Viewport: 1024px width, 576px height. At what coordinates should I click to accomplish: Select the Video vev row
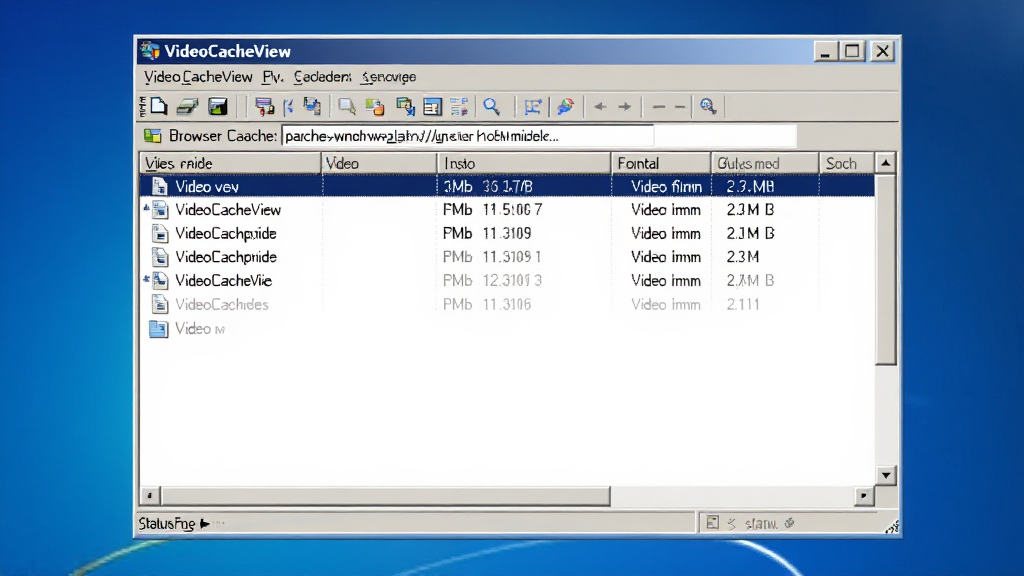507,186
